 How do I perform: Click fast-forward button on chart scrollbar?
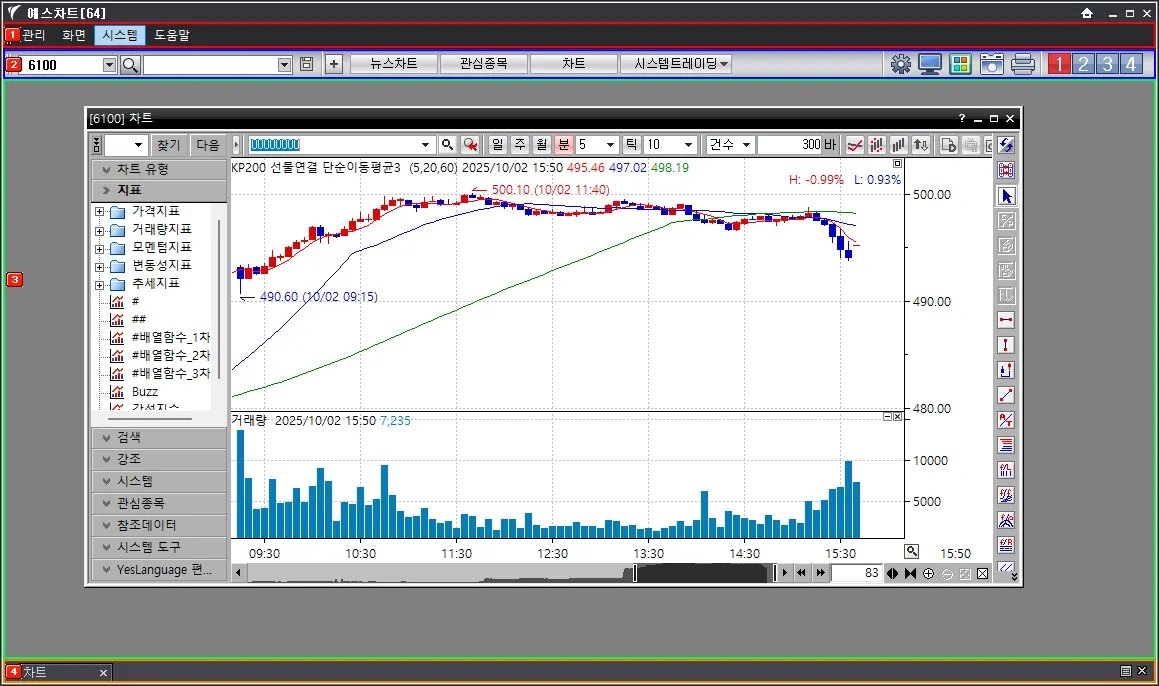coord(820,573)
